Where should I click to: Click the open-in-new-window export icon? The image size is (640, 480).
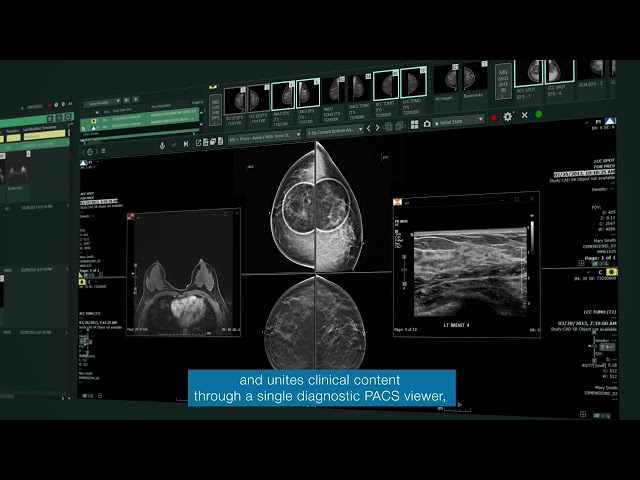tap(198, 142)
